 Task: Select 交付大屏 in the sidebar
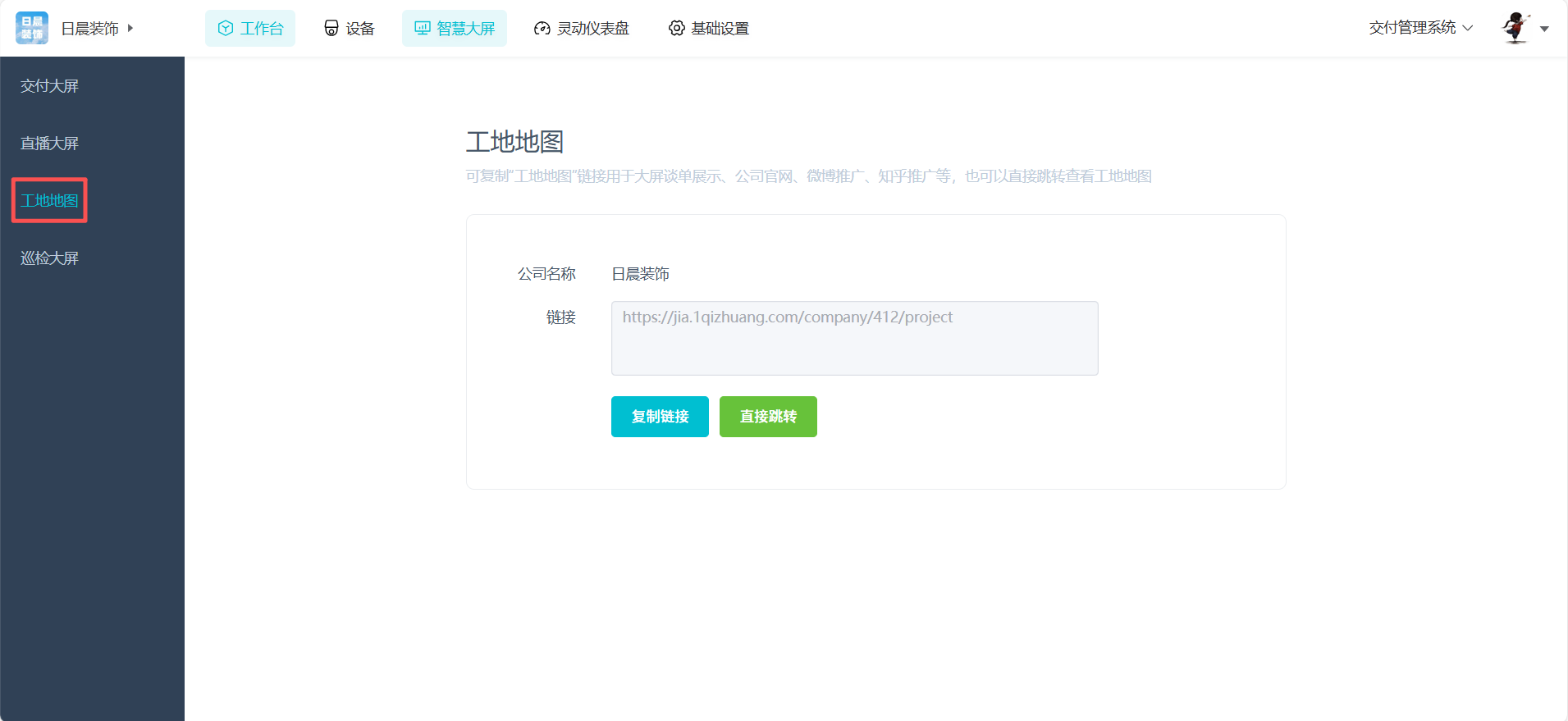(49, 86)
